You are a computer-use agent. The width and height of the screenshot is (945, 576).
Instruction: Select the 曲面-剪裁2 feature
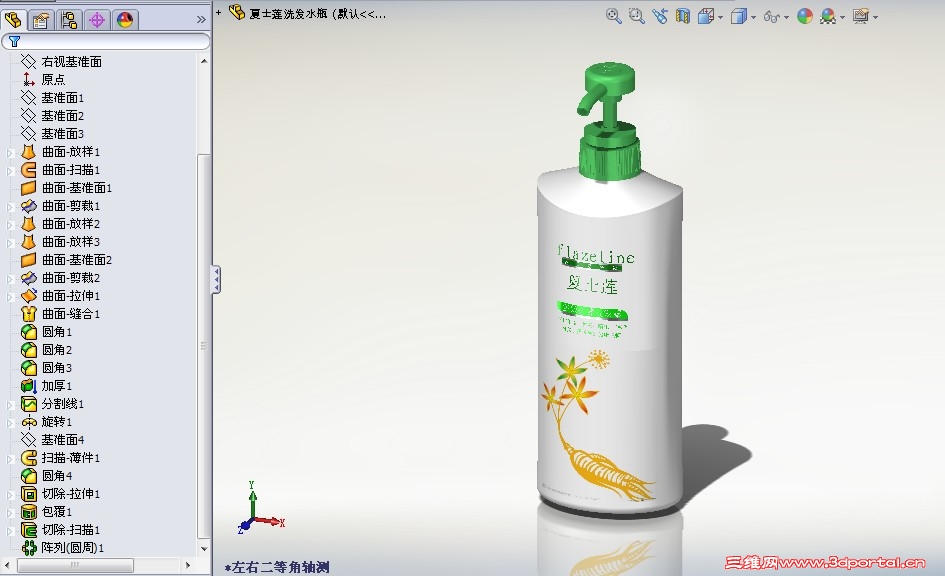(71, 278)
